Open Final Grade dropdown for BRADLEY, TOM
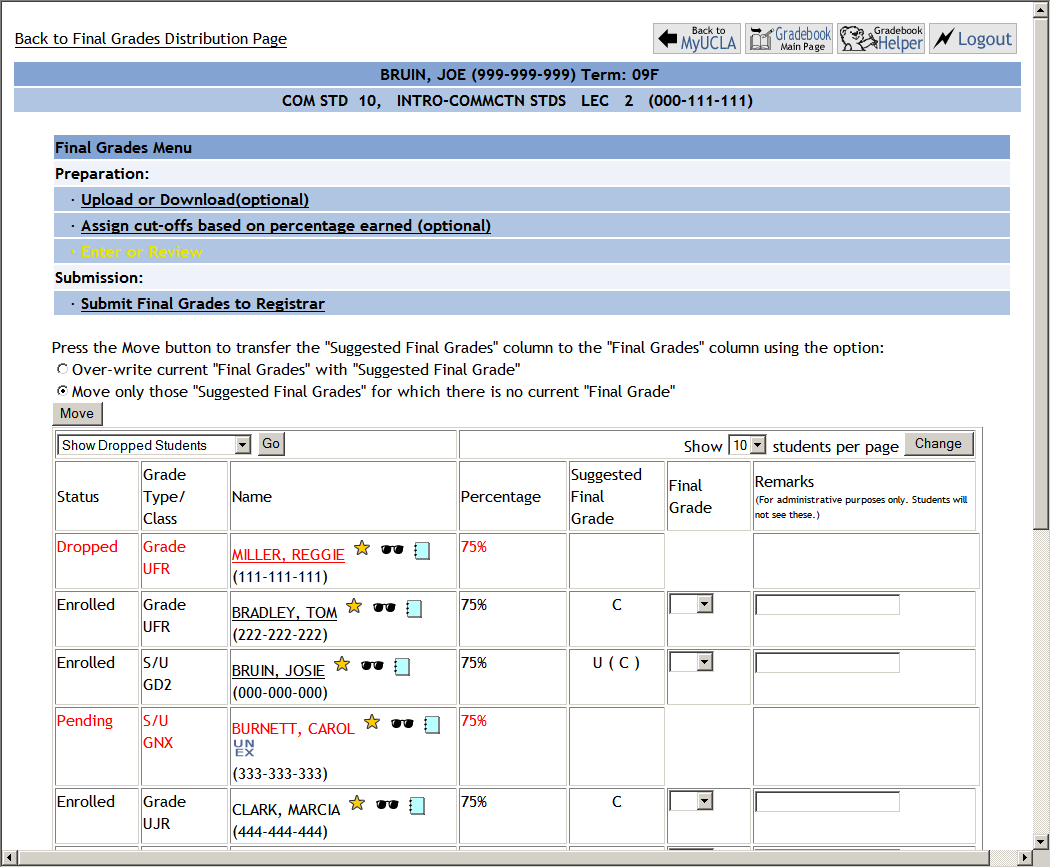 point(692,604)
